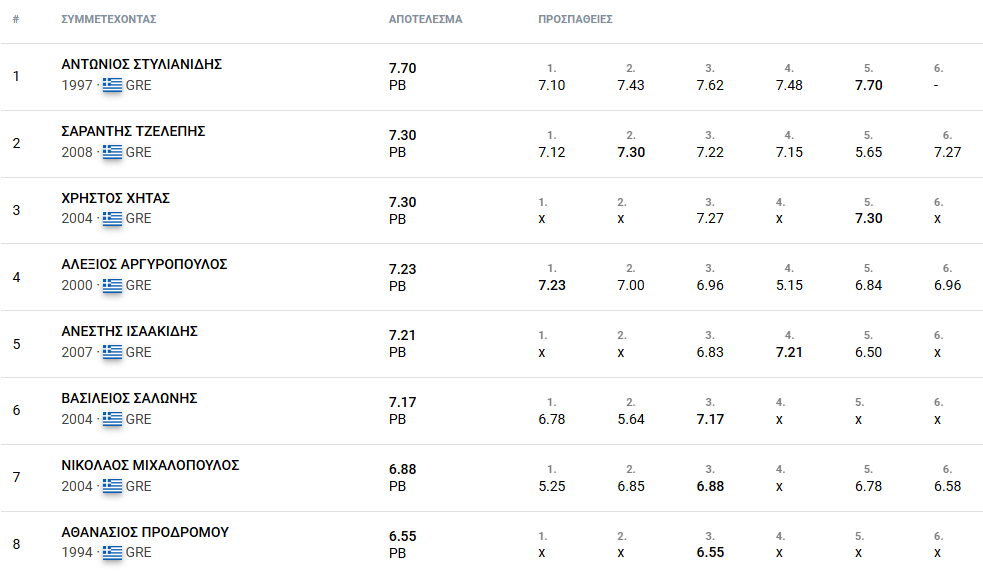This screenshot has height=572, width=983.
Task: Click the 7.21 fourth attempt of ΙΣΑΑΚΙΔΗΣ
Action: [789, 352]
